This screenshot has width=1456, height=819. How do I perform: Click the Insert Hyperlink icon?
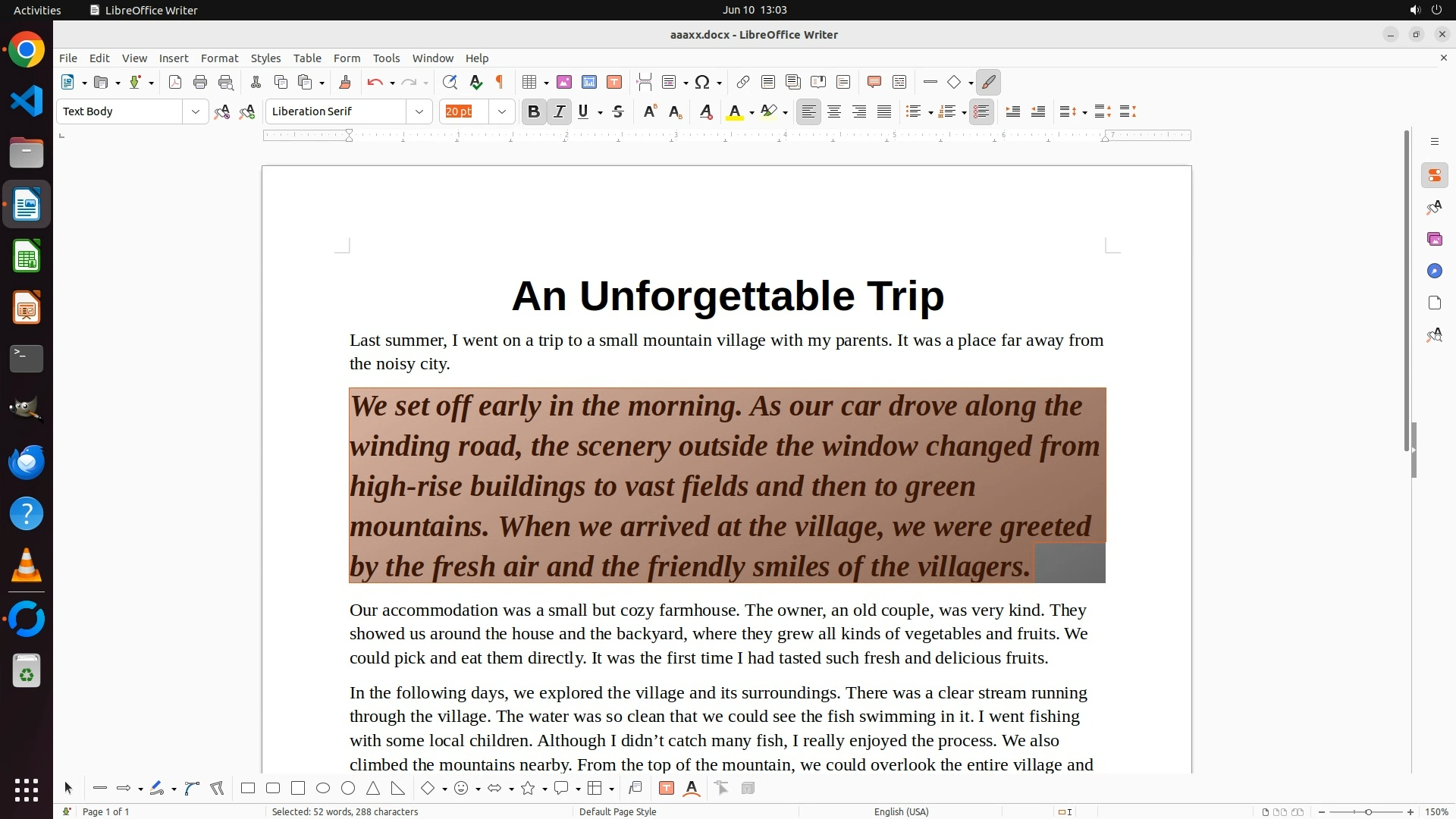coord(743,82)
